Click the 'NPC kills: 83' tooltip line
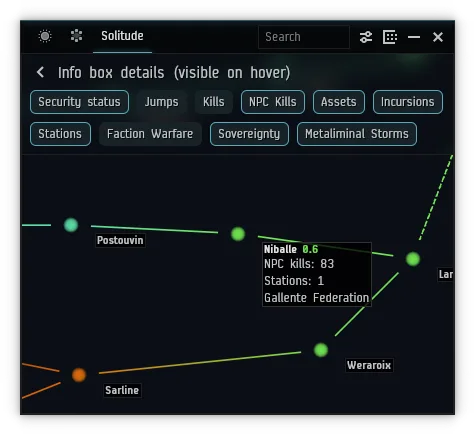Screen dimensions: 475x435 click(x=299, y=264)
